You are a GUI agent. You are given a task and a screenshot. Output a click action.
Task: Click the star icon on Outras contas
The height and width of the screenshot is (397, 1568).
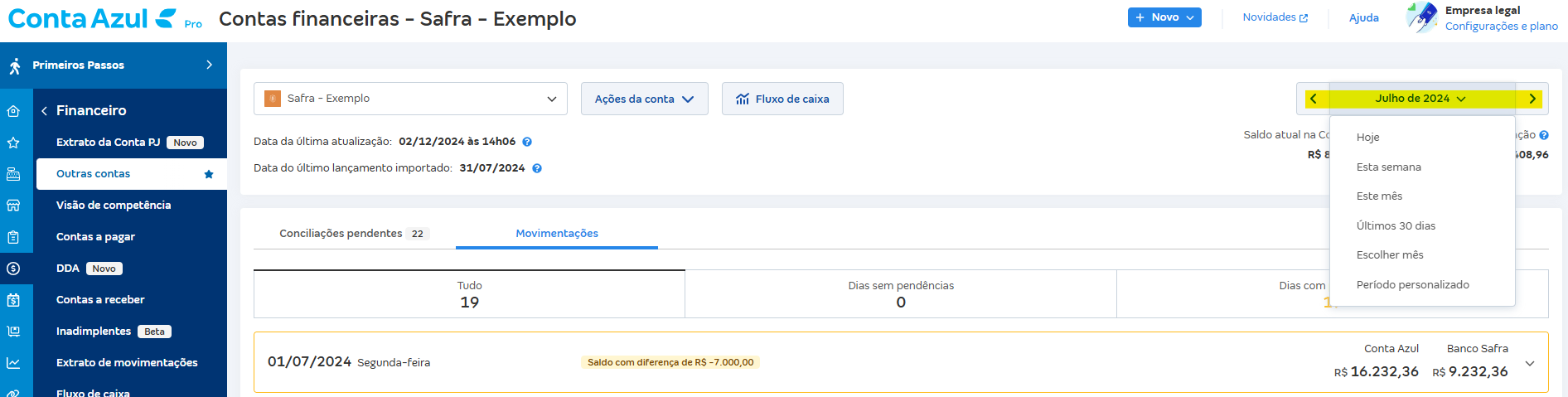pyautogui.click(x=209, y=174)
